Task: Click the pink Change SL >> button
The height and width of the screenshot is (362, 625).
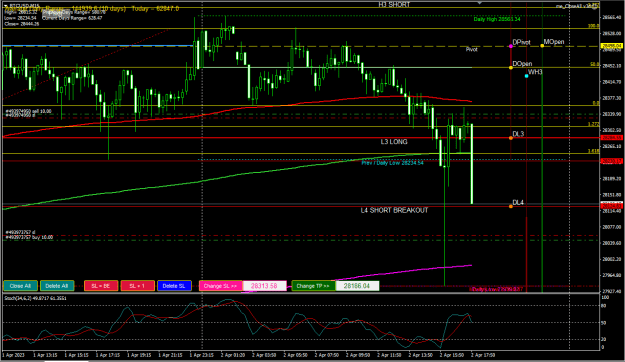Action: click(x=220, y=286)
